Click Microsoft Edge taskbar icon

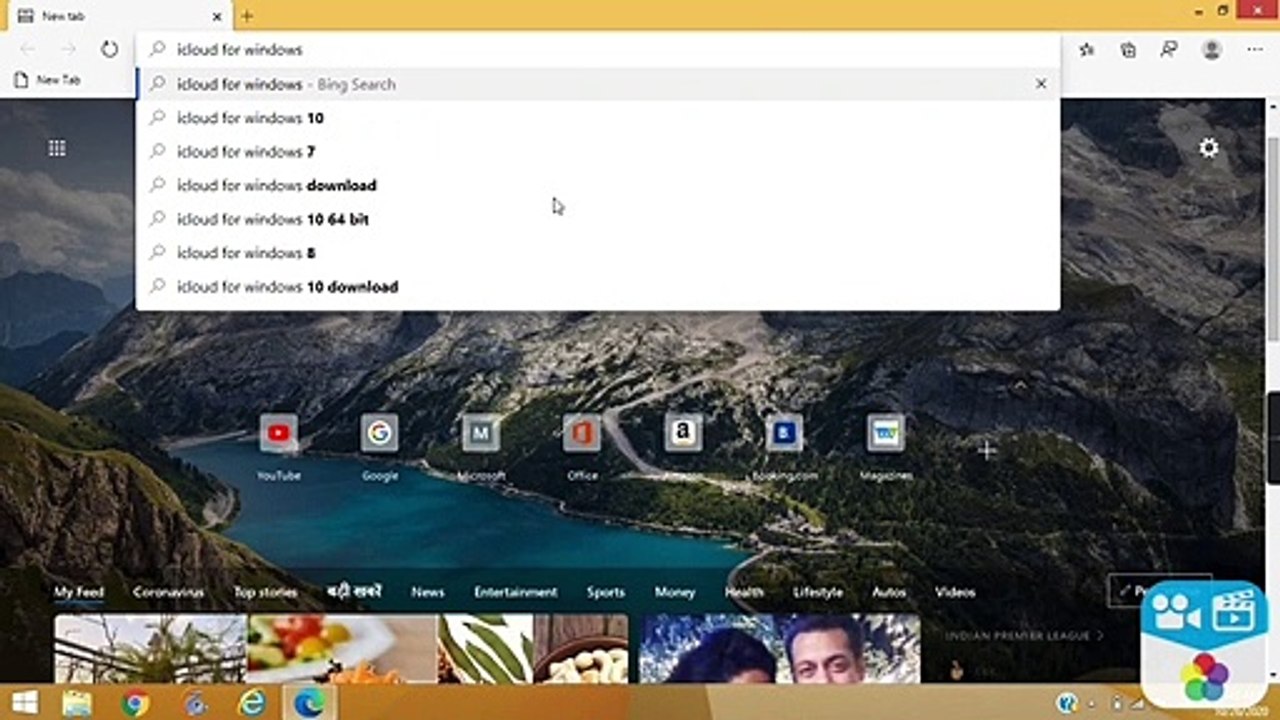pos(309,703)
